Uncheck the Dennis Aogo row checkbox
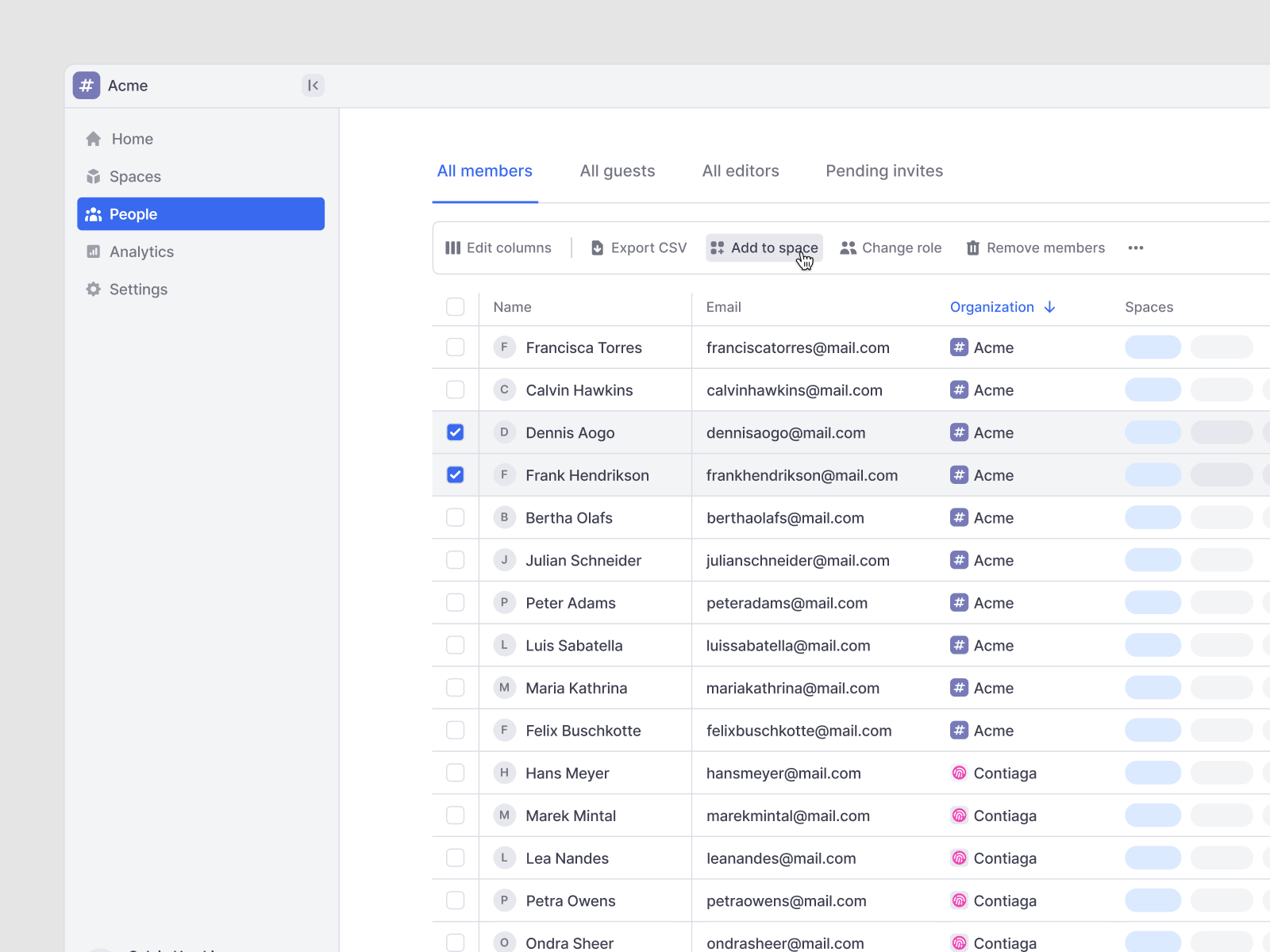1270x952 pixels. point(456,432)
